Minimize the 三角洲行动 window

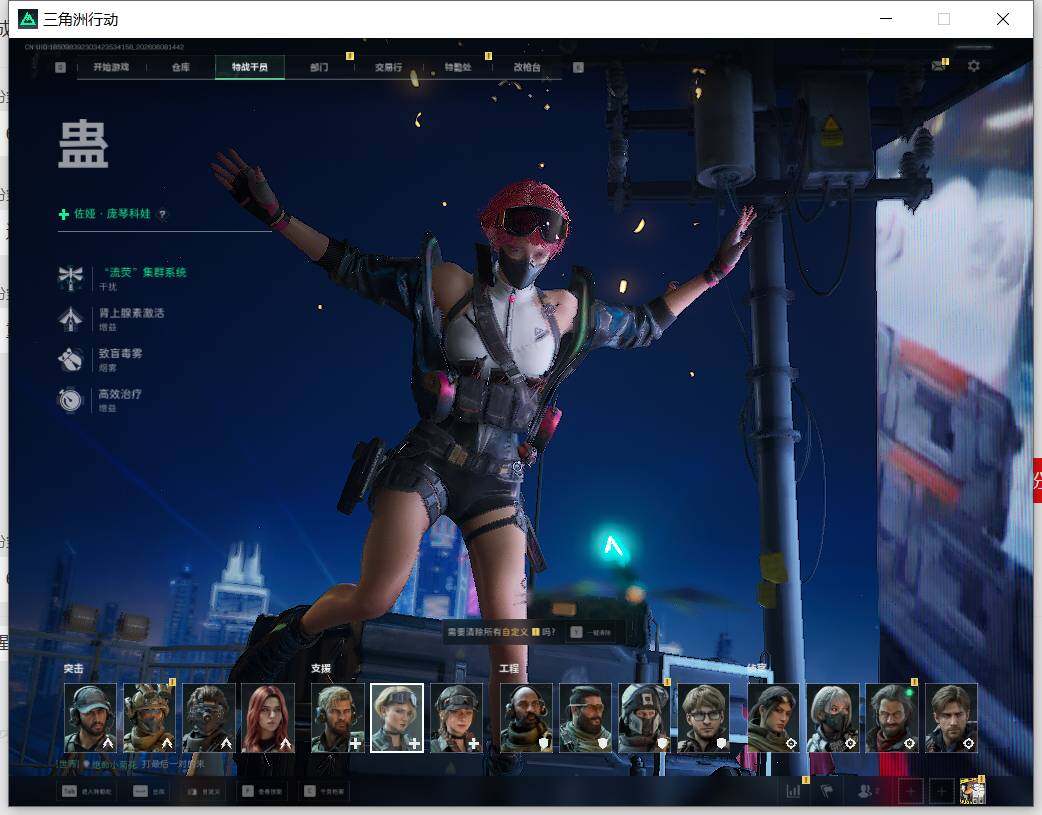click(x=885, y=19)
